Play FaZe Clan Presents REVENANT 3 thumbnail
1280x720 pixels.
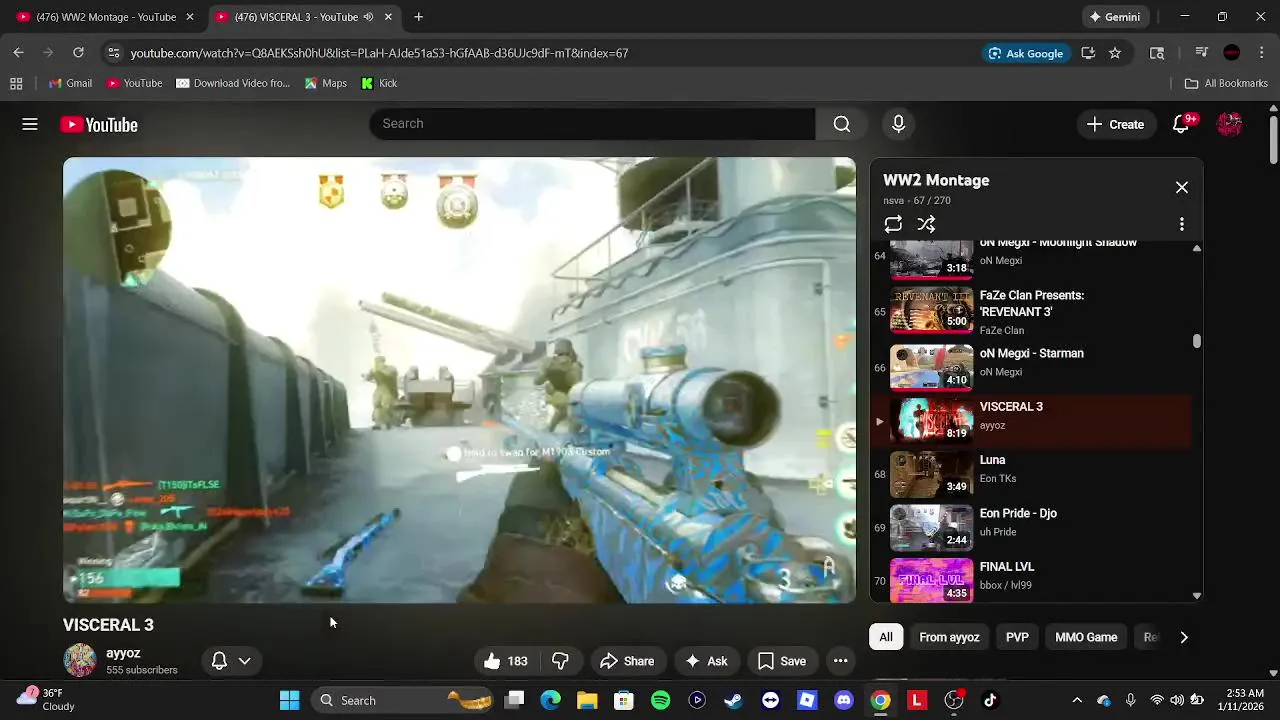pos(931,311)
